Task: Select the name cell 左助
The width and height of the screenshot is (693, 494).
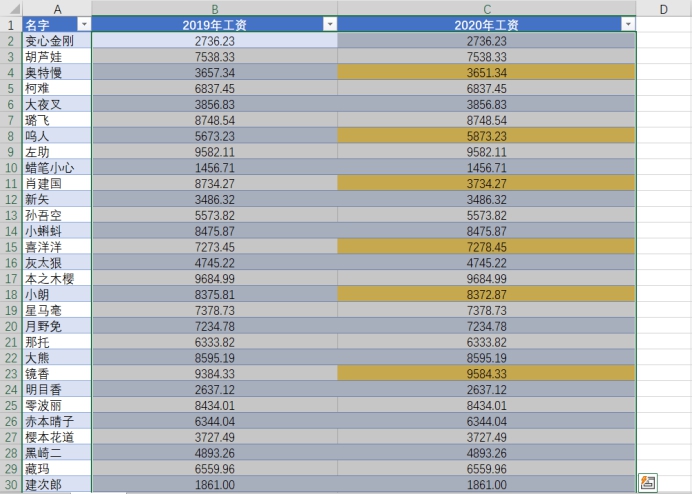Action: [57, 152]
